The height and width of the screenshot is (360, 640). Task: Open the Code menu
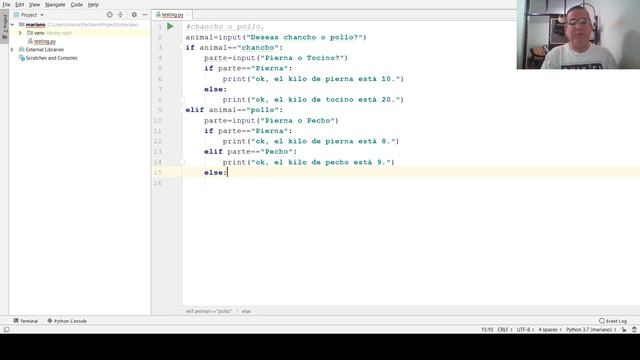pos(76,4)
